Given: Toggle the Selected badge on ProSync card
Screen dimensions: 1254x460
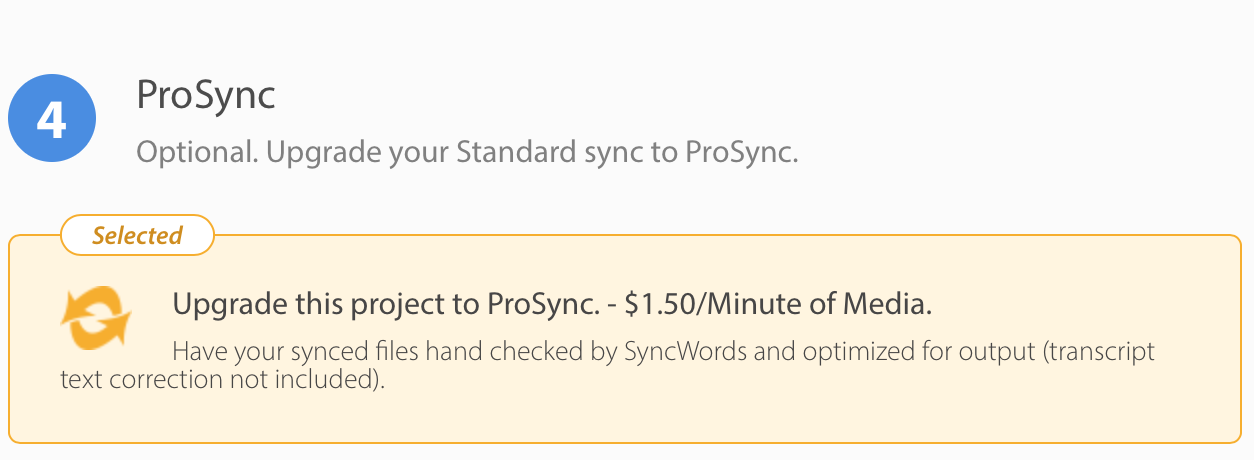Looking at the screenshot, I should (x=138, y=236).
